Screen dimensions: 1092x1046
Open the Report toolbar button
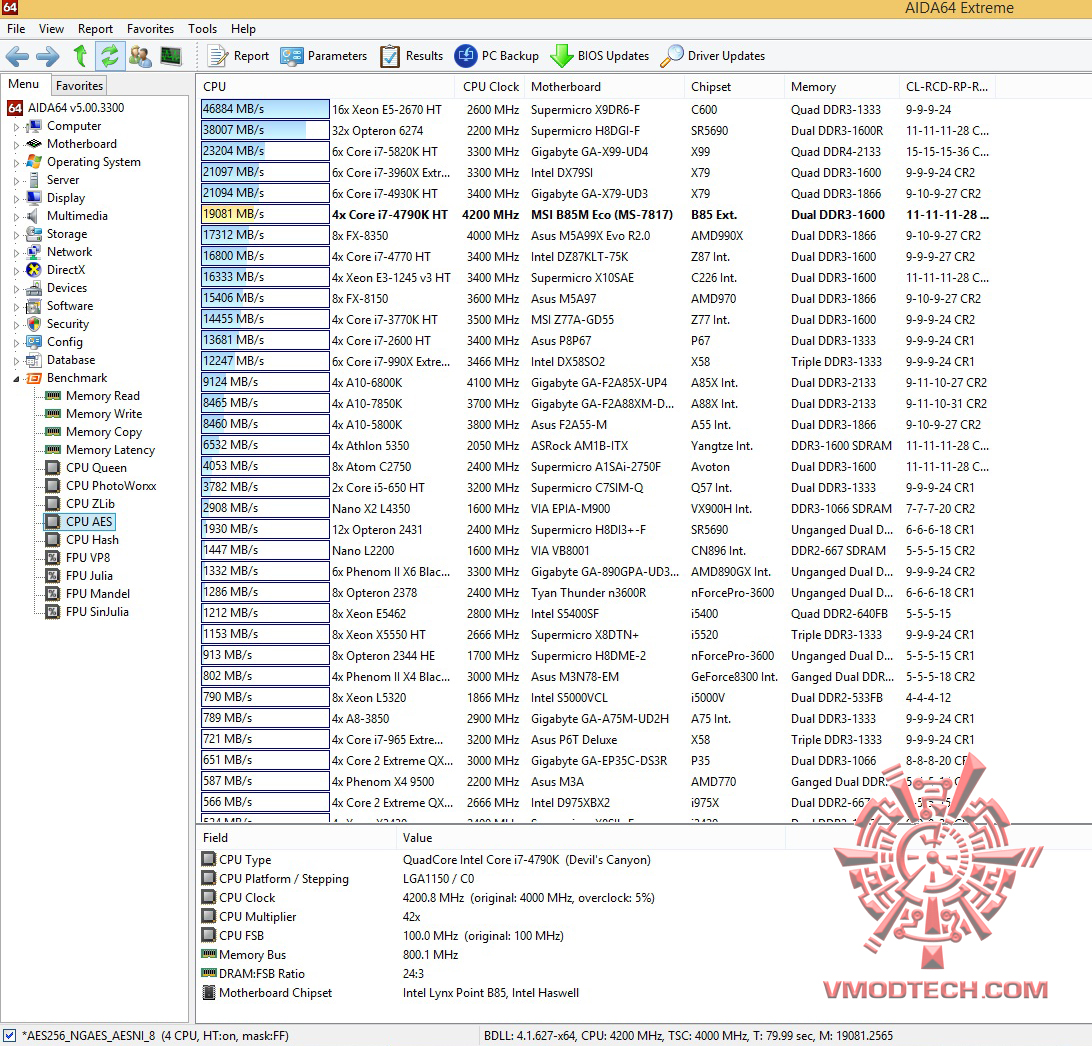239,56
